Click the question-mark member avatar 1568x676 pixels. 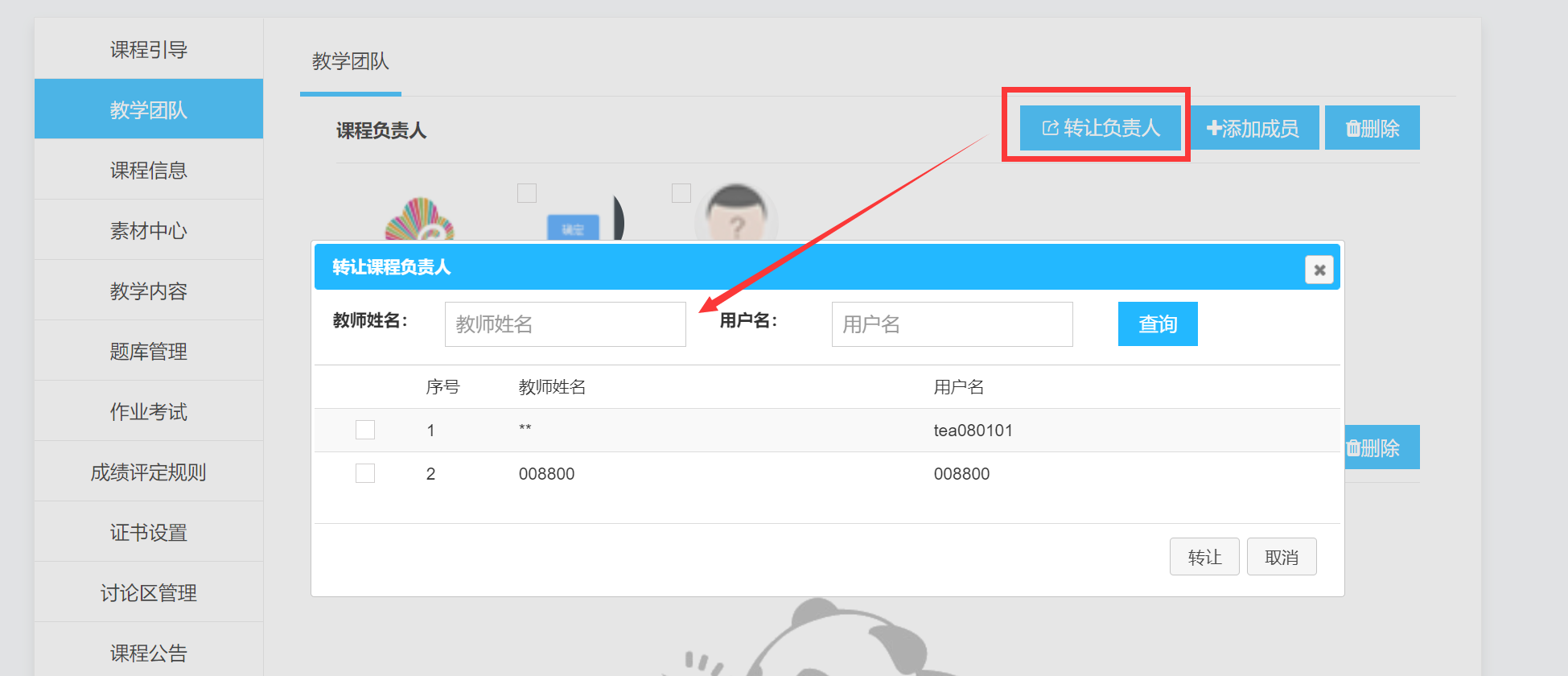(736, 216)
